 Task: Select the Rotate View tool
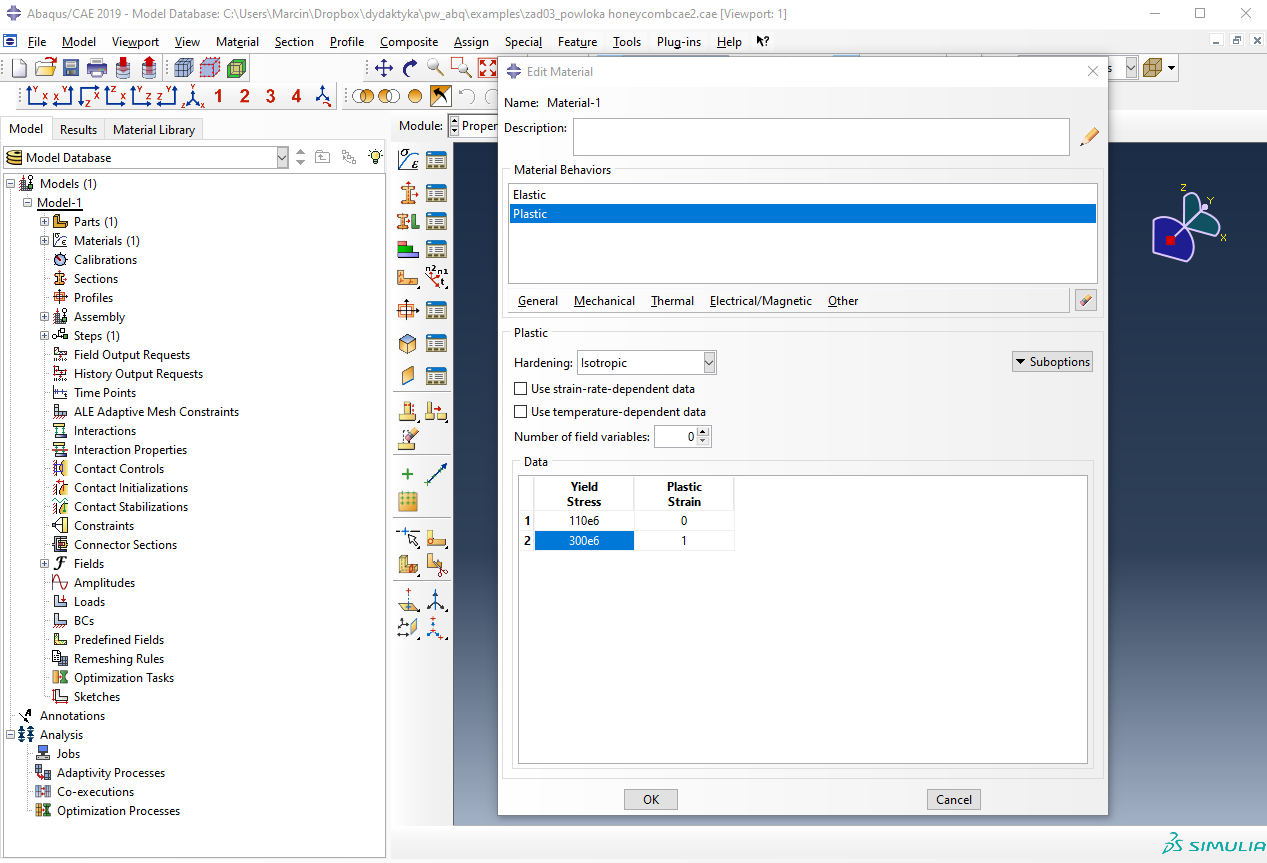410,68
